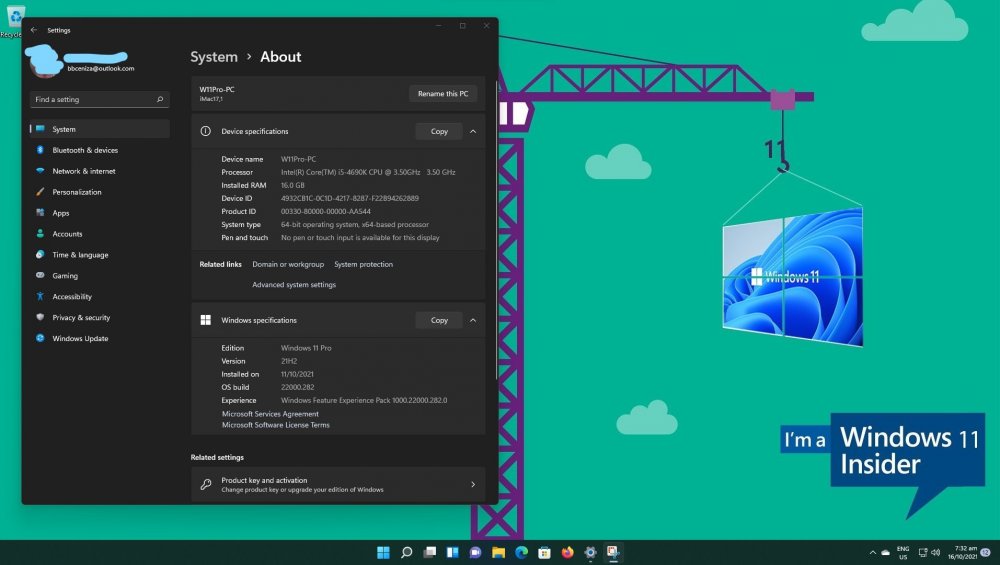Open Microsoft Software License Terms link

(x=276, y=425)
